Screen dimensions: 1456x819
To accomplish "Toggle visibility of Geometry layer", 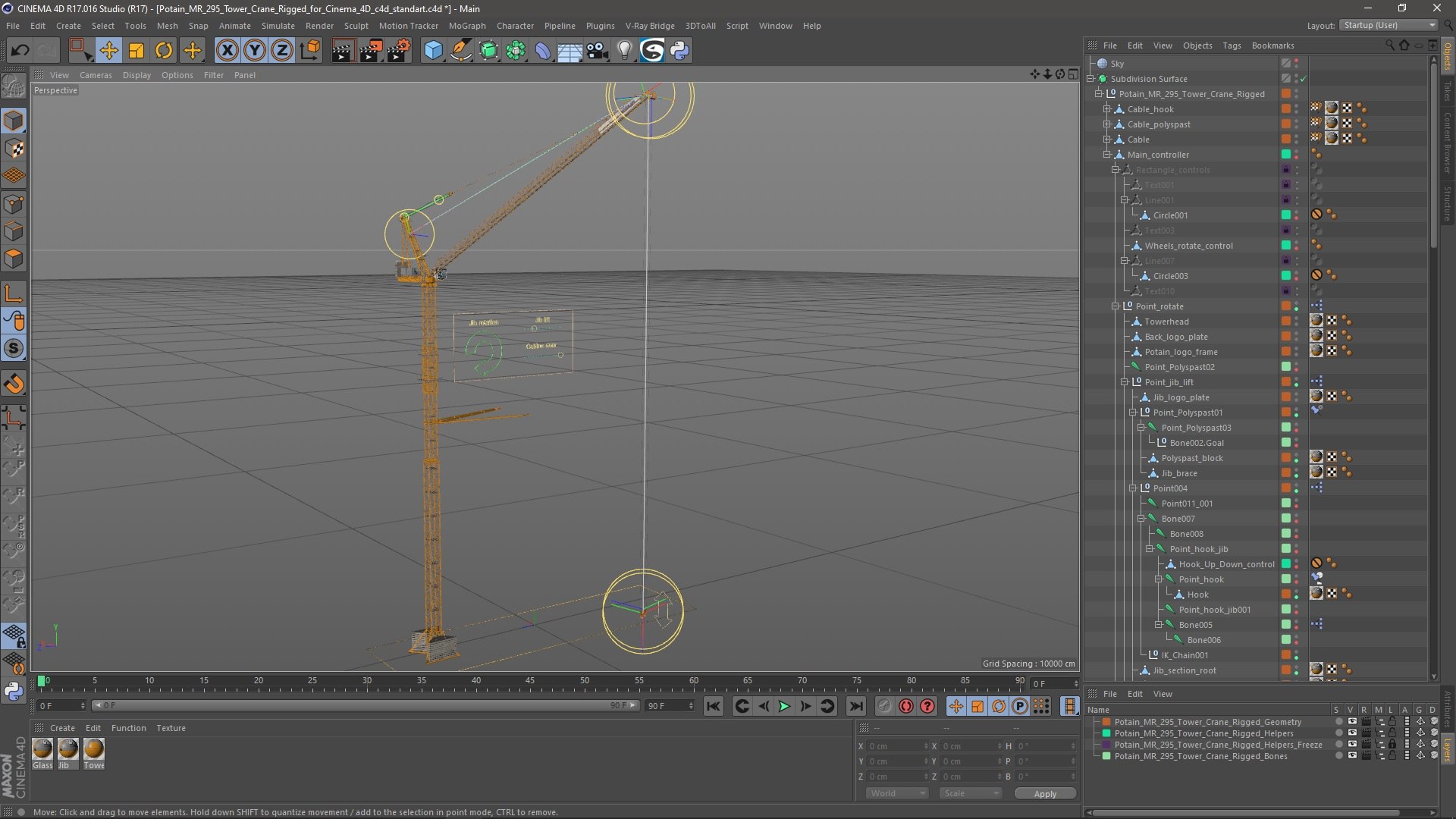I will pyautogui.click(x=1351, y=722).
